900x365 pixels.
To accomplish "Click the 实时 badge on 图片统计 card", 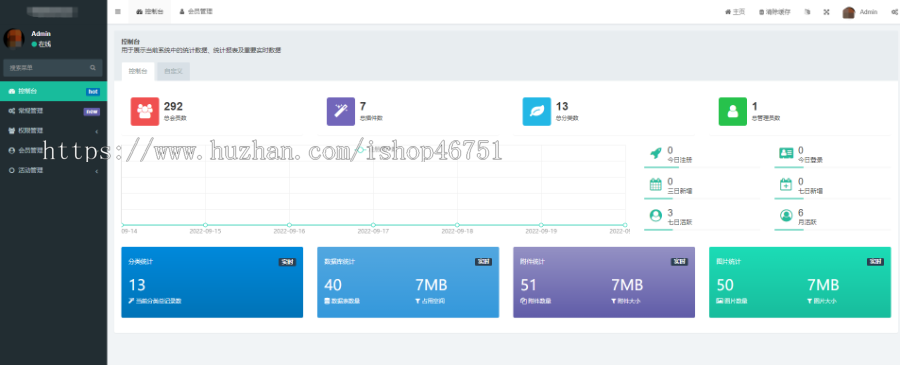I will tap(875, 262).
